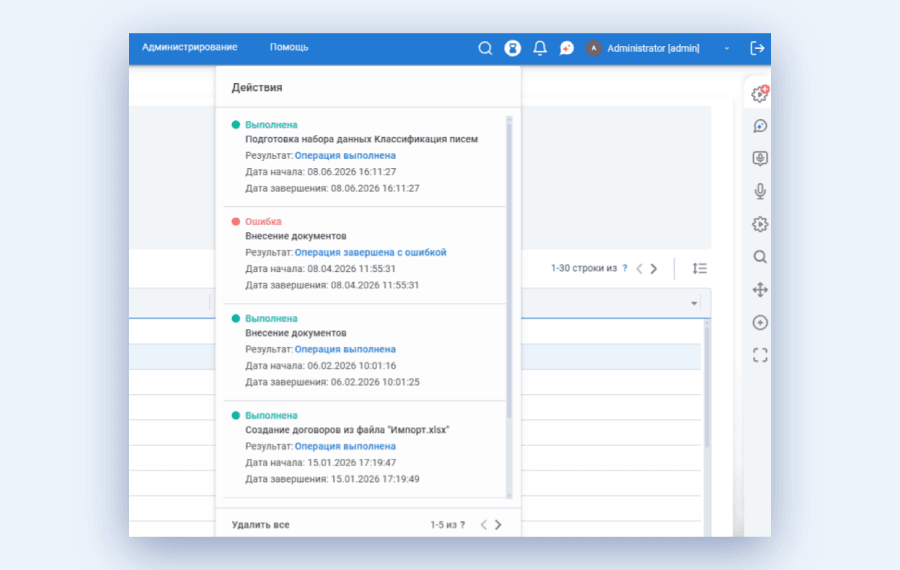Open the notifications bell
Image resolution: width=900 pixels, height=570 pixels.
(x=540, y=48)
